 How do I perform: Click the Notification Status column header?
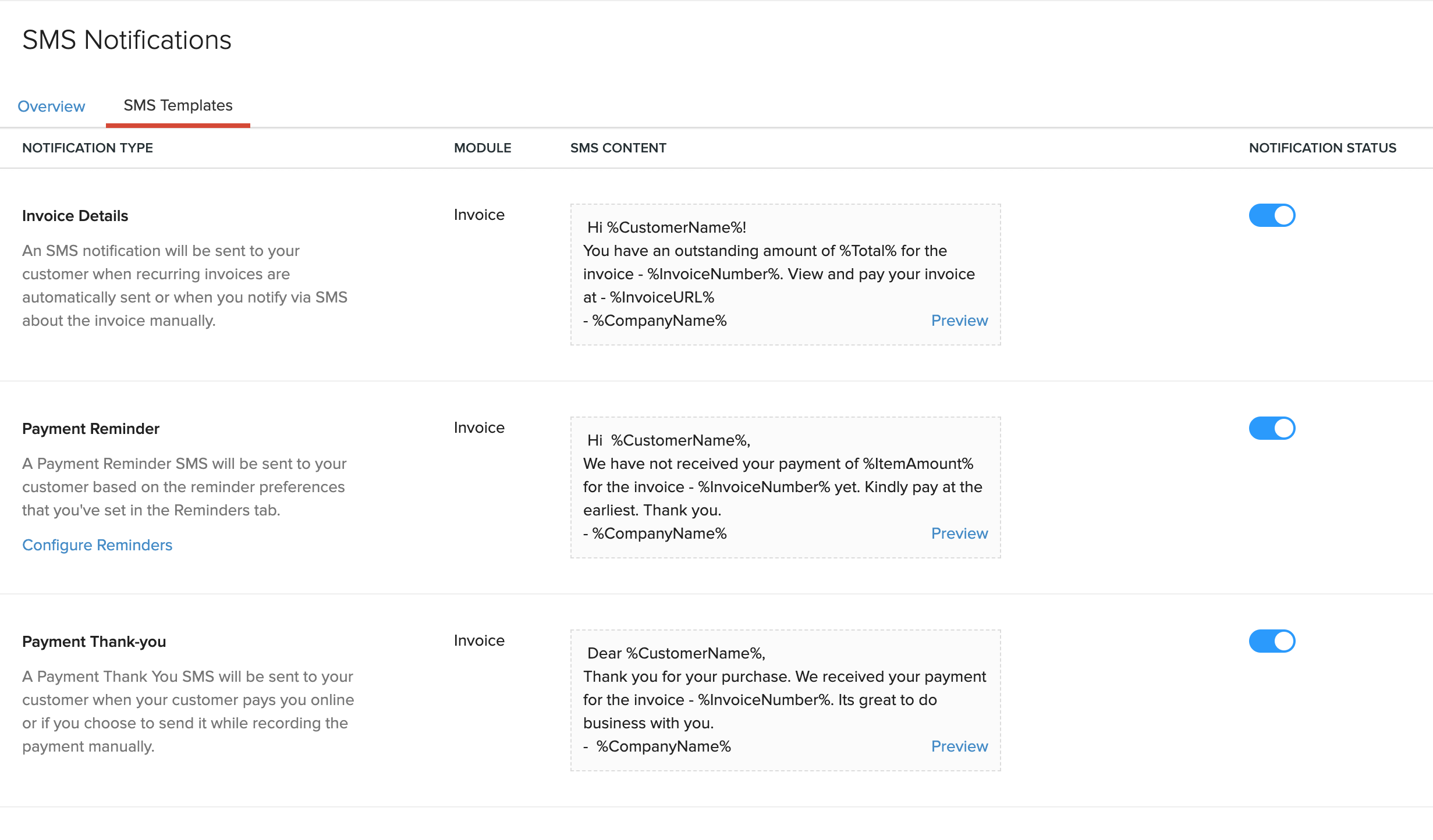click(1322, 148)
